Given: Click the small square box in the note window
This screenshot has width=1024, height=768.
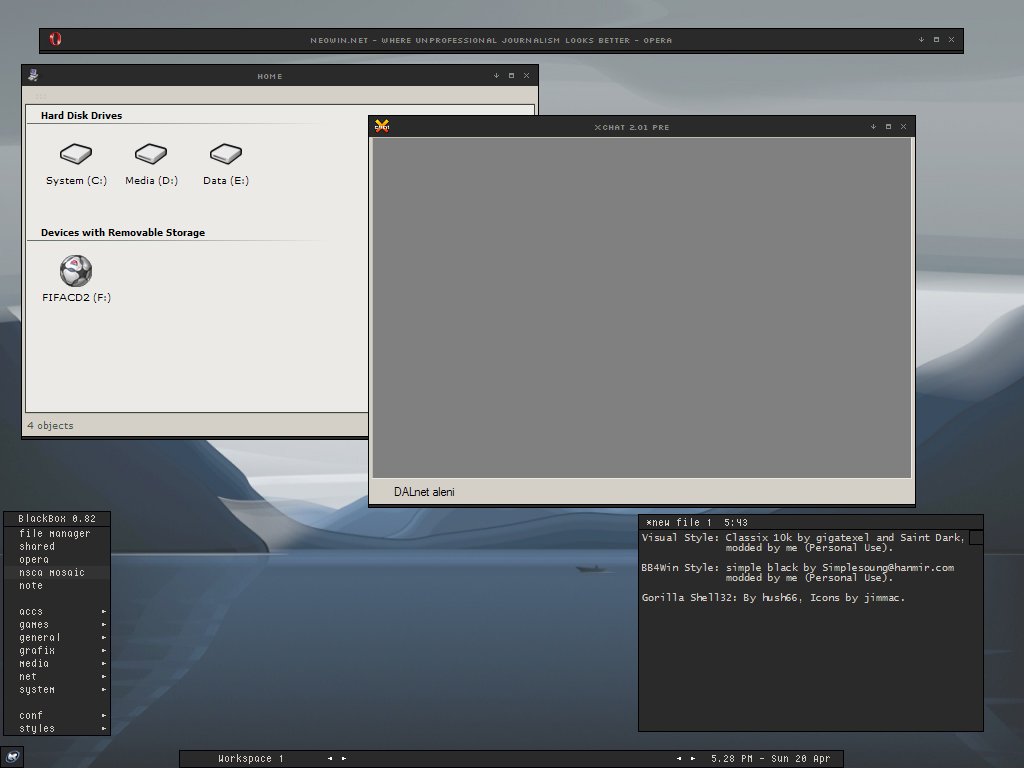Looking at the screenshot, I should 976,538.
